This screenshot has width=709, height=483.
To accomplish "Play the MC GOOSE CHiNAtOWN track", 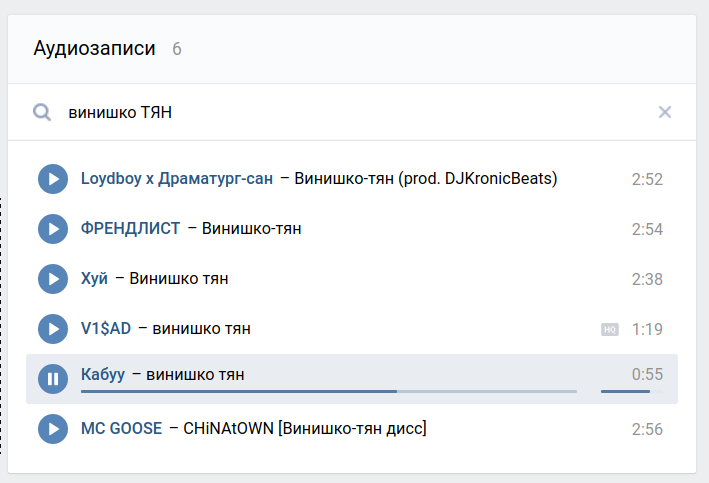I will [53, 429].
